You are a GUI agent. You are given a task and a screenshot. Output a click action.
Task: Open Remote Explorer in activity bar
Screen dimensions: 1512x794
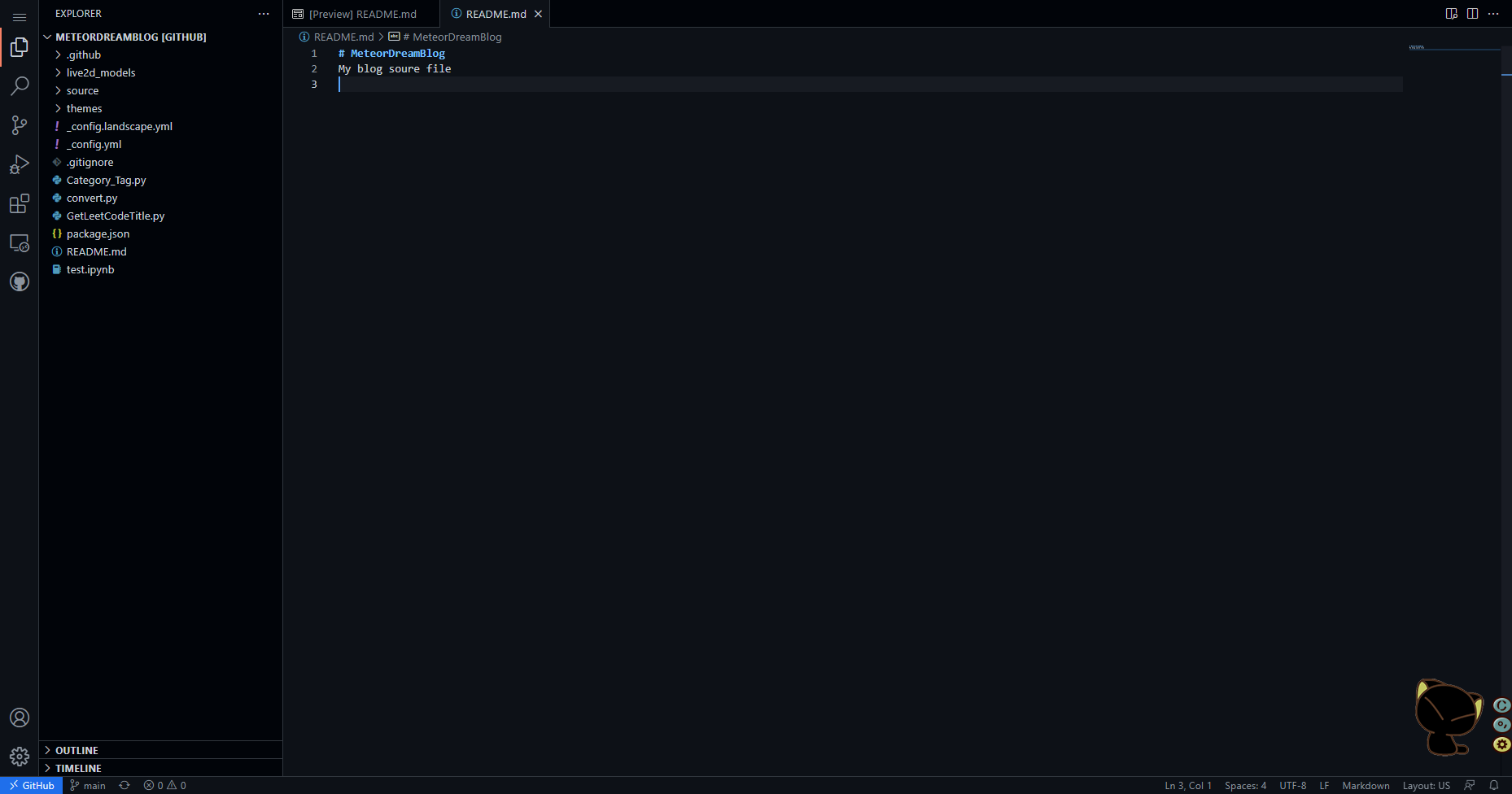[x=20, y=242]
